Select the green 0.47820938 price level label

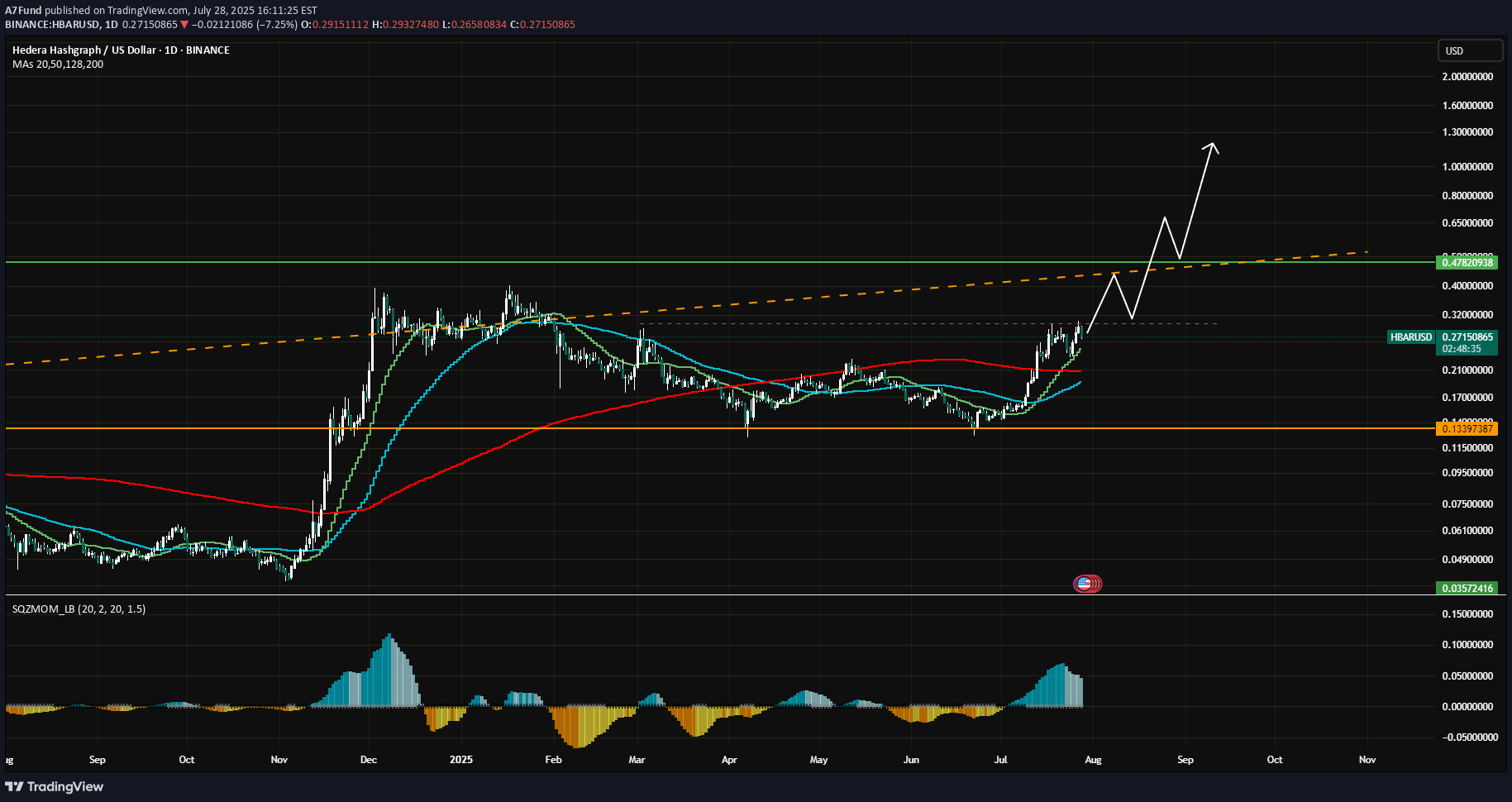[1468, 262]
